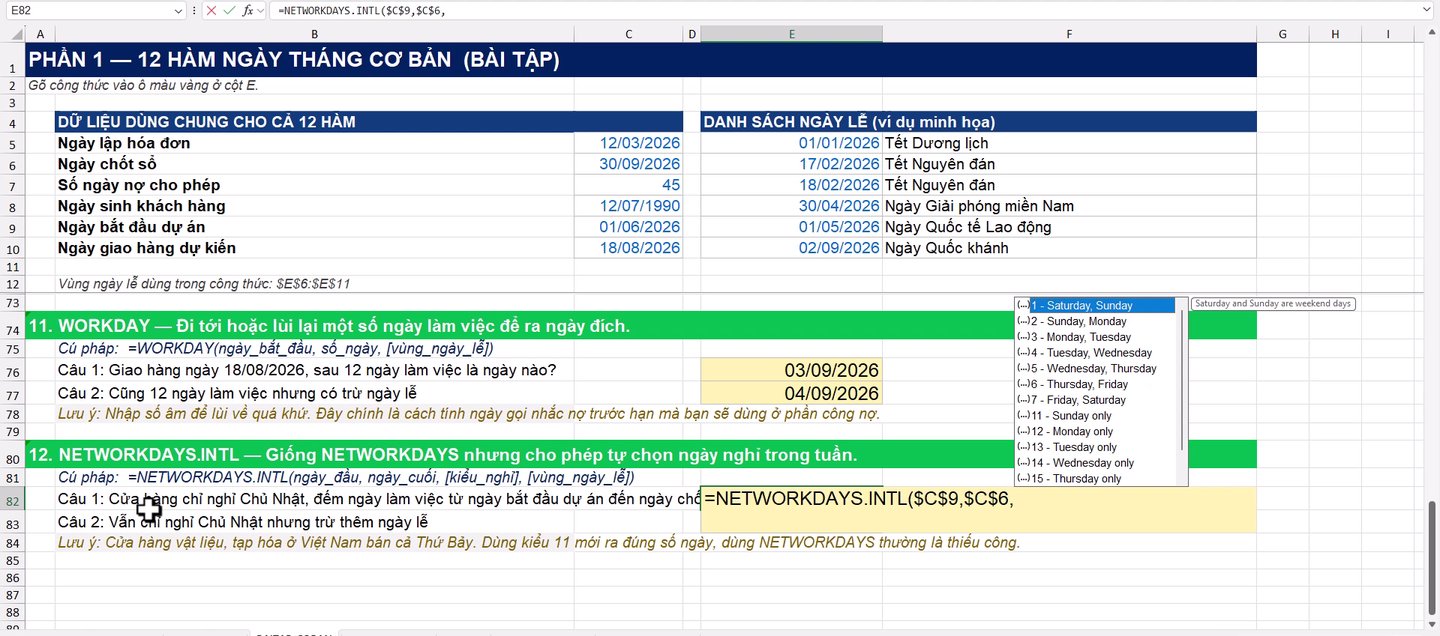Click cell with birth date 12/07/1990
This screenshot has width=1440, height=636.
(x=629, y=206)
